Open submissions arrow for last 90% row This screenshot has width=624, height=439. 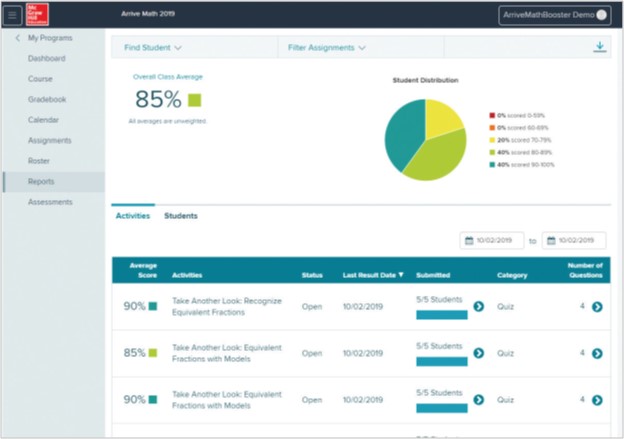click(x=479, y=399)
